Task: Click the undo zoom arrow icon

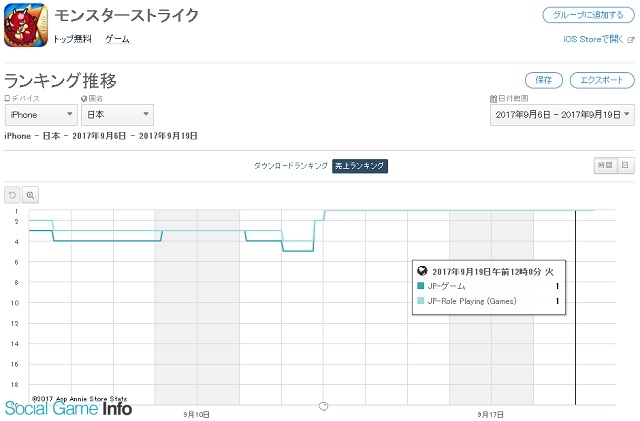Action: click(x=13, y=195)
